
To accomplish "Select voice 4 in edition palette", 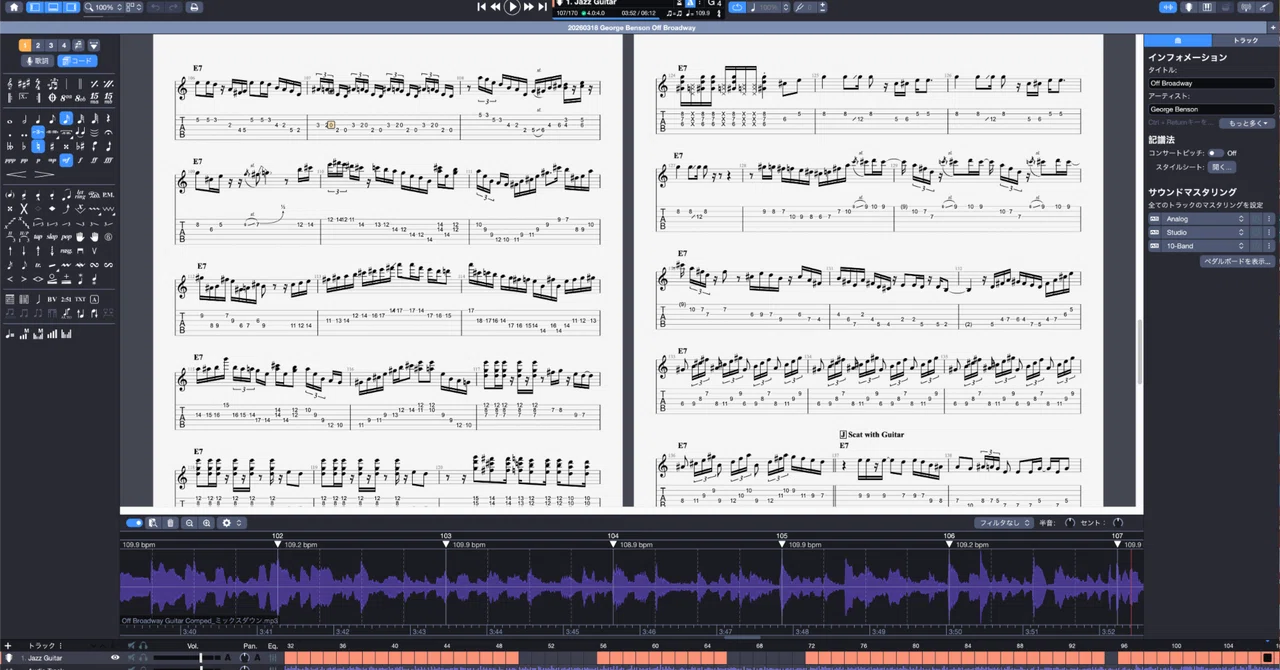I will (x=64, y=45).
